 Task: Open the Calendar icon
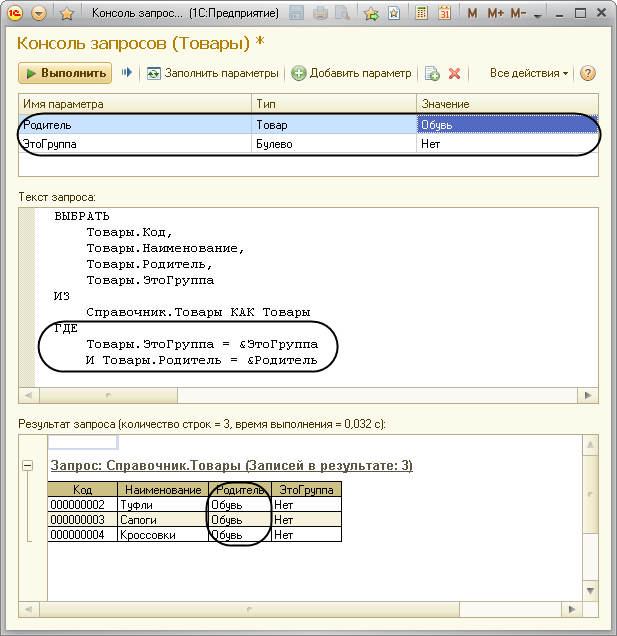445,13
